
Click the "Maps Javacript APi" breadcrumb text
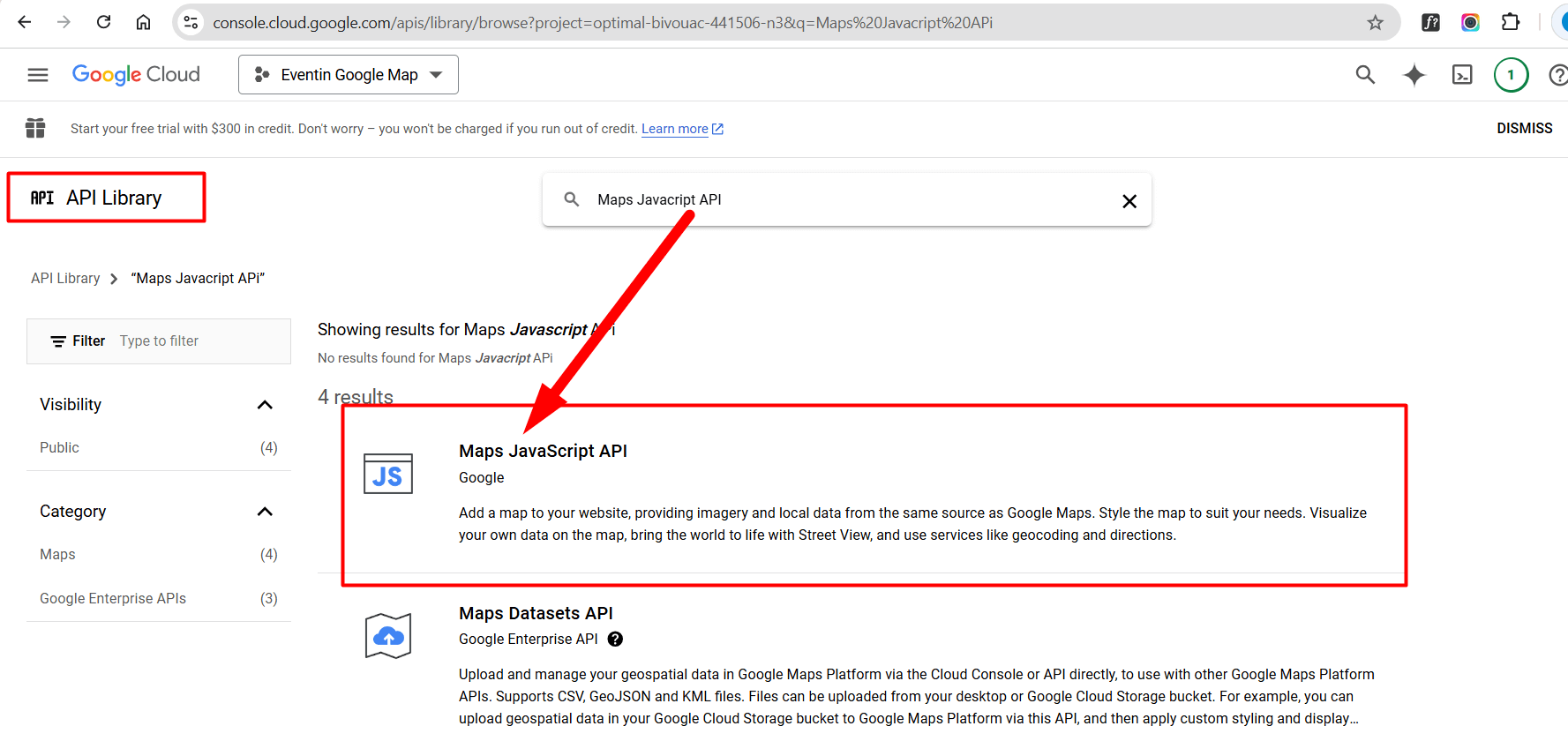(198, 278)
